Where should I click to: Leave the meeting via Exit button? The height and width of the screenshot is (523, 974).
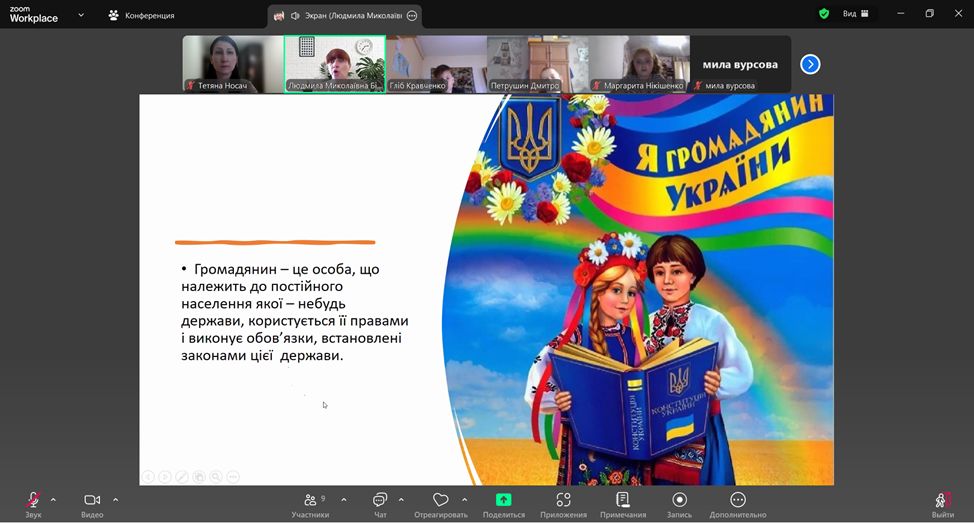point(942,503)
